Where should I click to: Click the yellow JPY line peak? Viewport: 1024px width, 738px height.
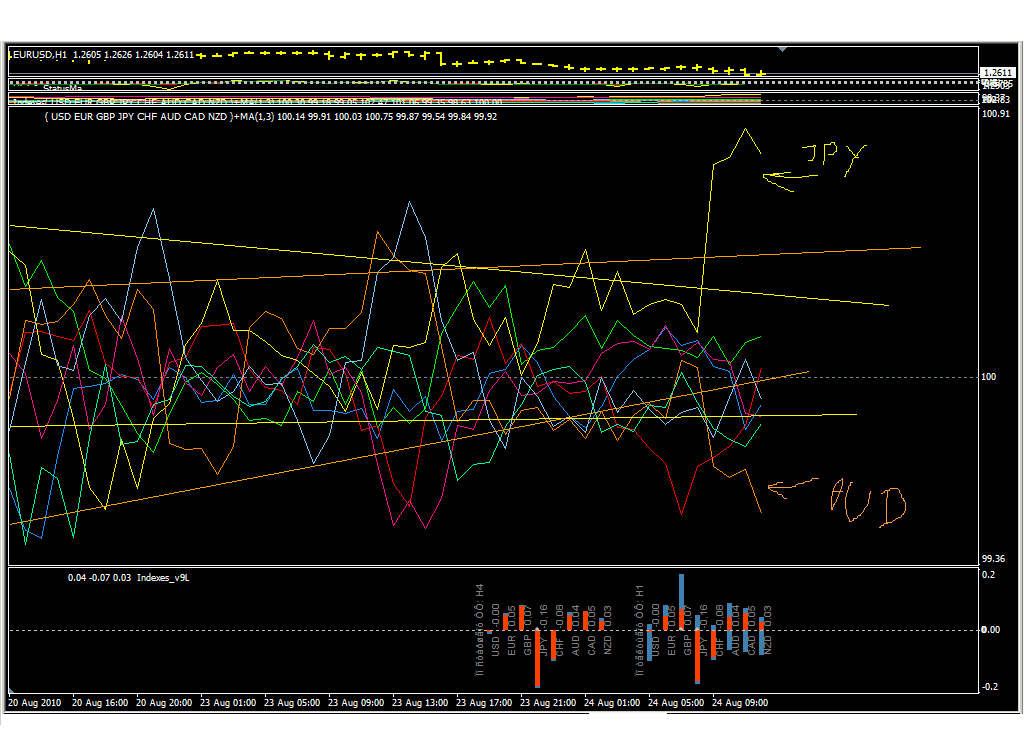[x=746, y=130]
